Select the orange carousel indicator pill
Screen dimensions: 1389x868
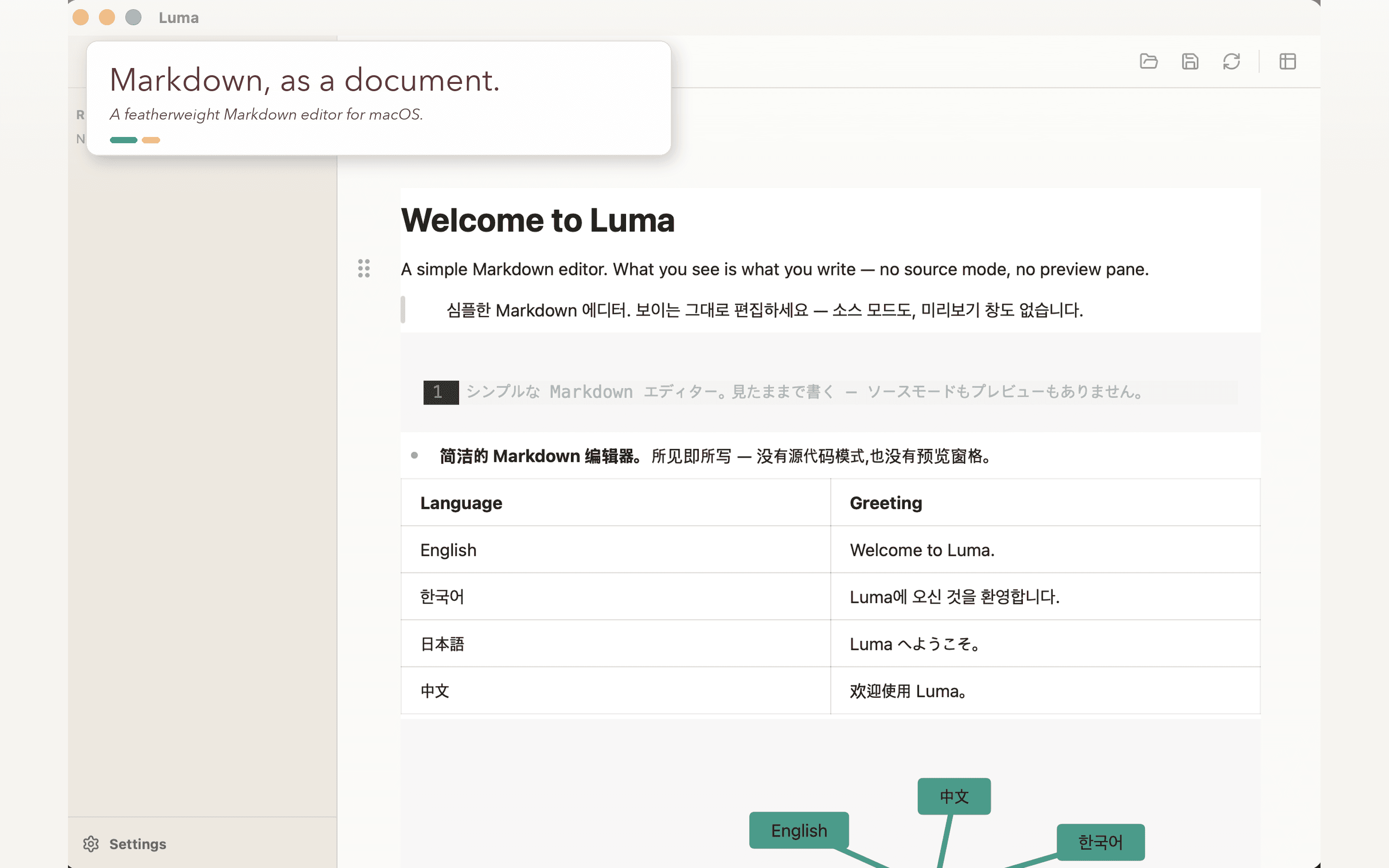(151, 140)
